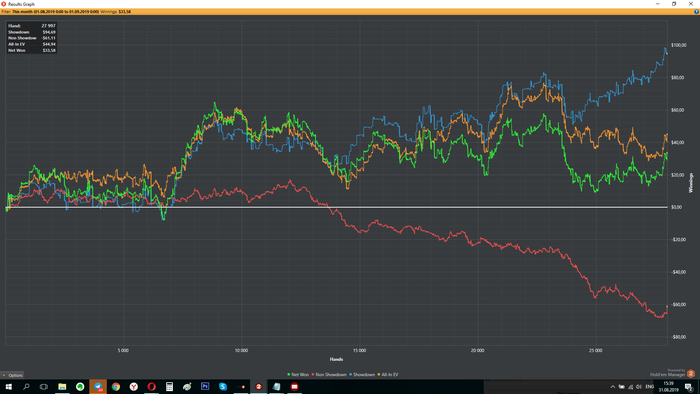Open the Calculator taskbar icon
The width and height of the screenshot is (700, 394).
click(169, 387)
